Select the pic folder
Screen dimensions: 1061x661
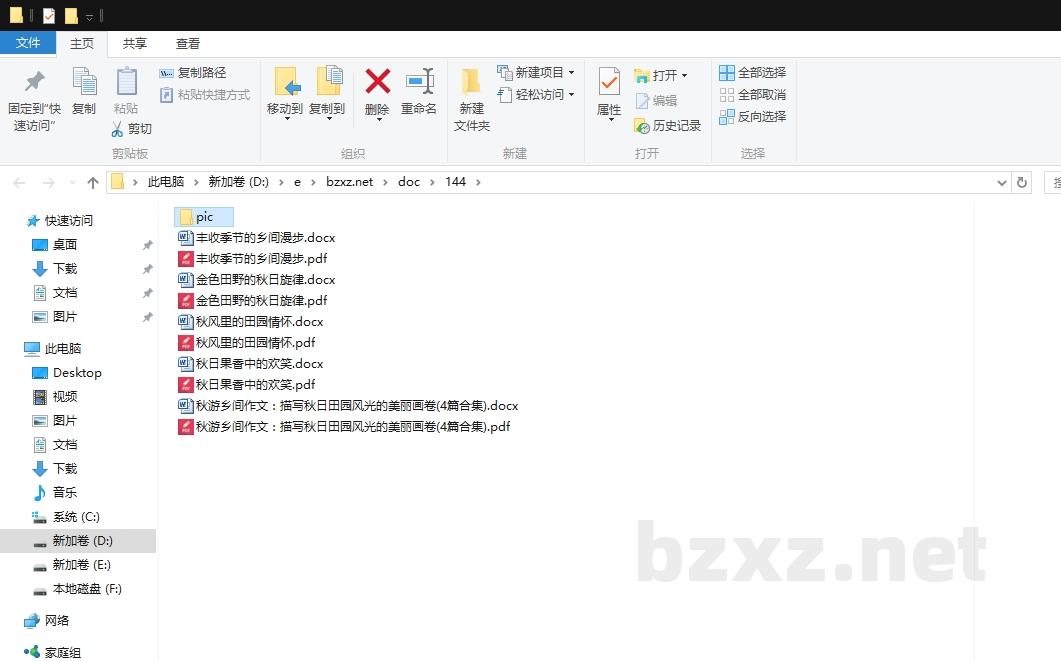pos(204,217)
